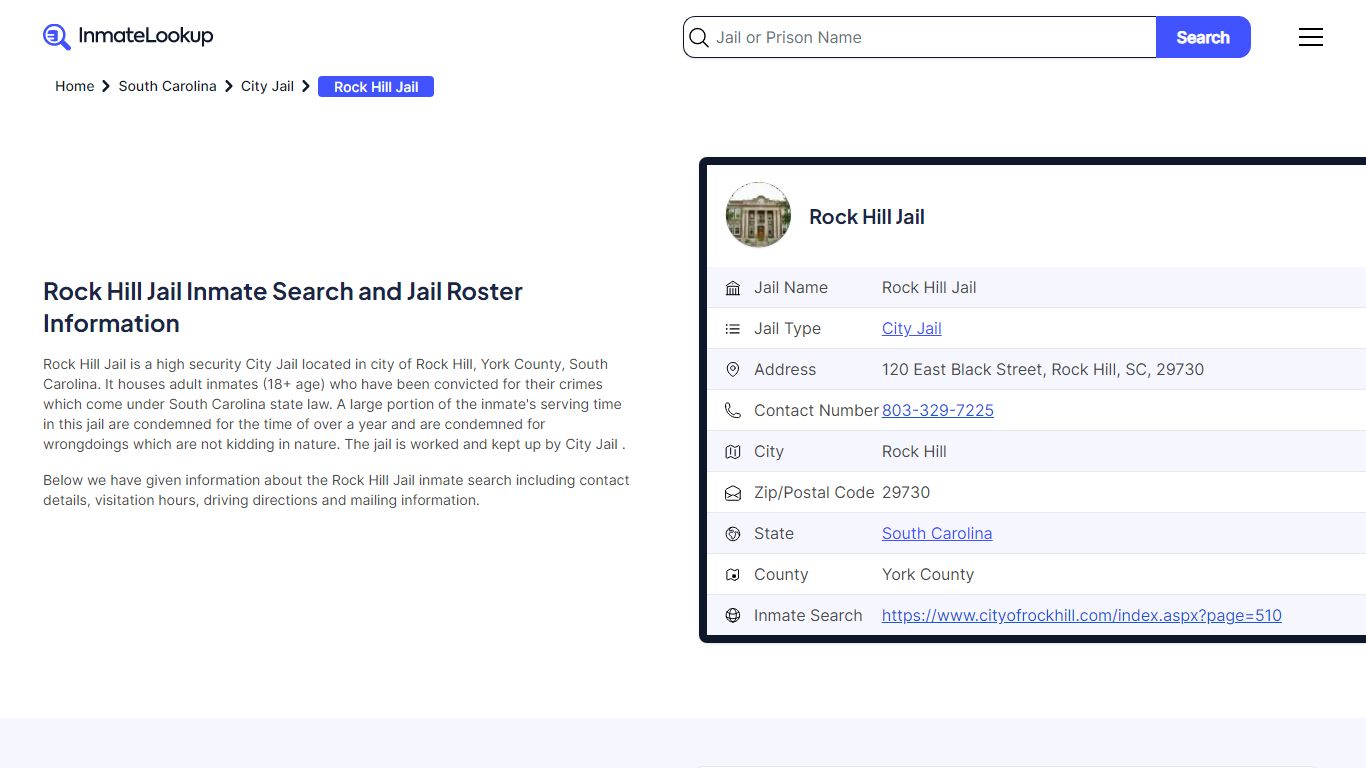Dial the 803-329-7225 phone link
1366x768 pixels.
point(937,410)
